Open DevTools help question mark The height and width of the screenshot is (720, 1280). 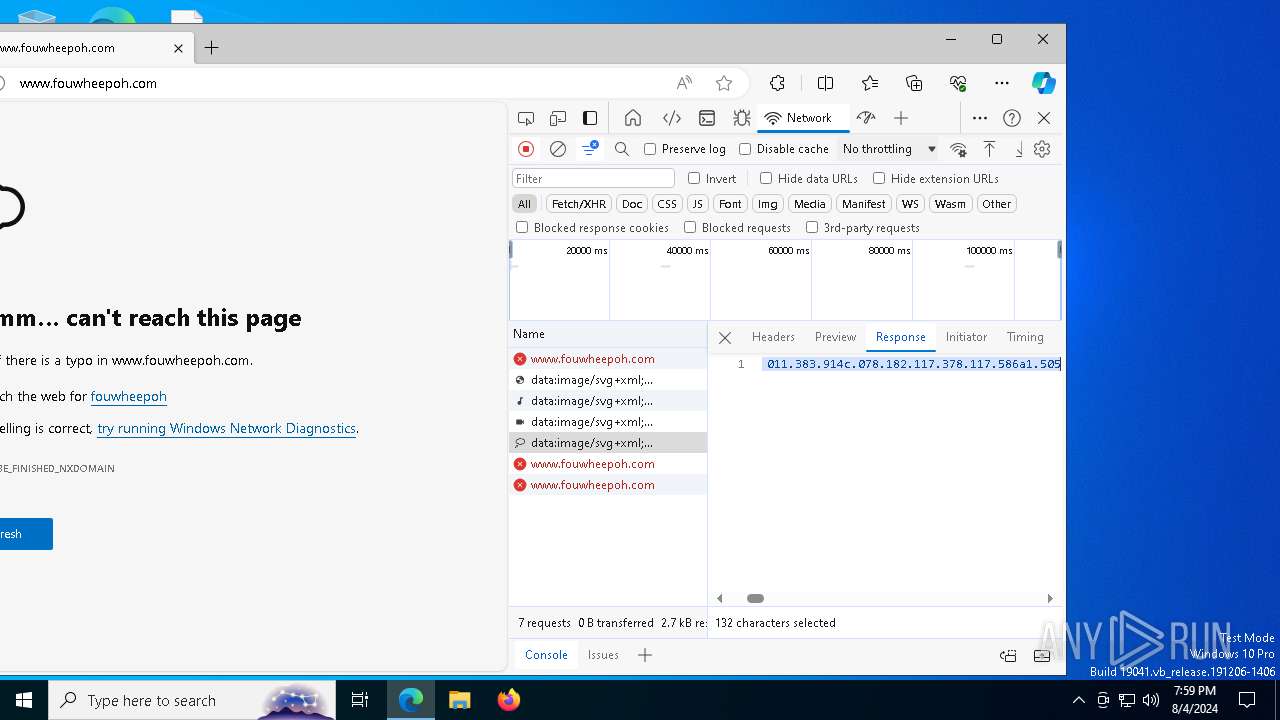pyautogui.click(x=1012, y=118)
